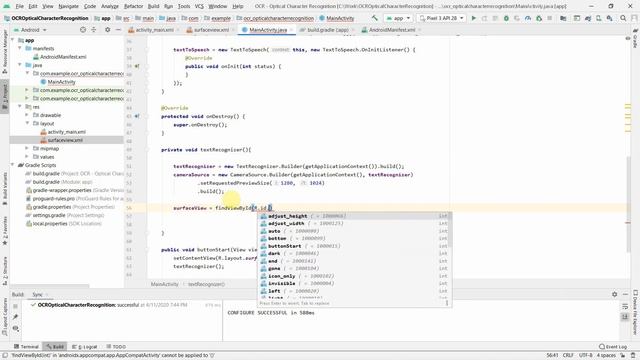Choose invisible from completion list
The width and height of the screenshot is (640, 360).
[354, 283]
